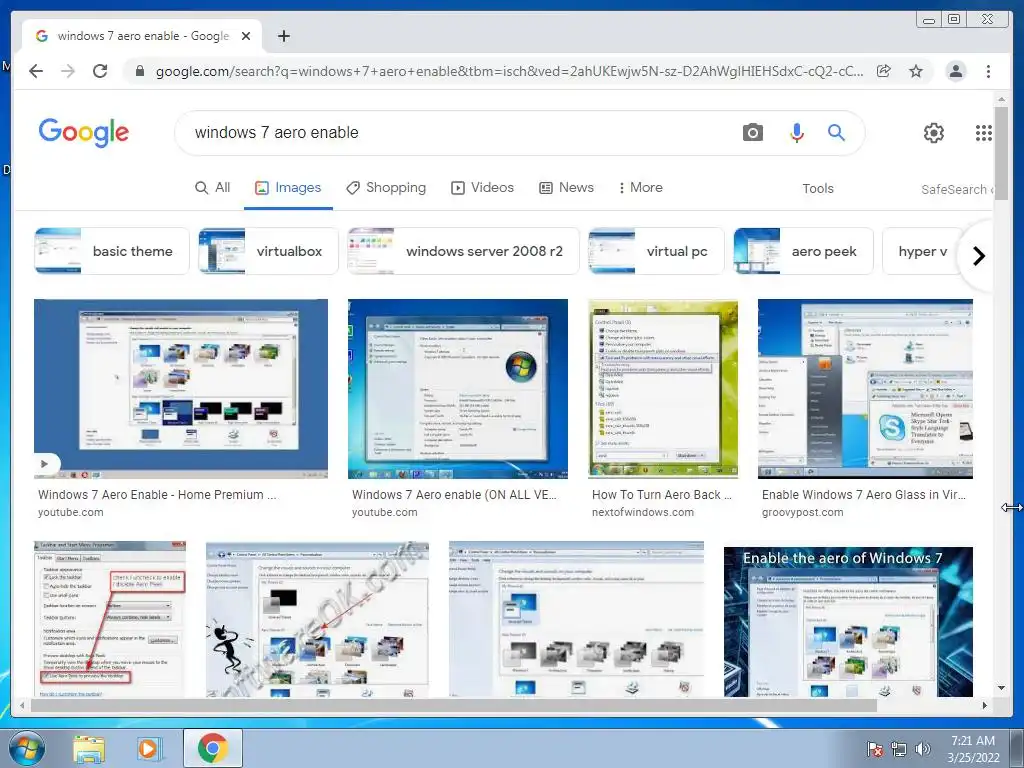Screen dimensions: 1024x768
Task: Click the horizontal scrollbar left arrow
Action: 23,705
